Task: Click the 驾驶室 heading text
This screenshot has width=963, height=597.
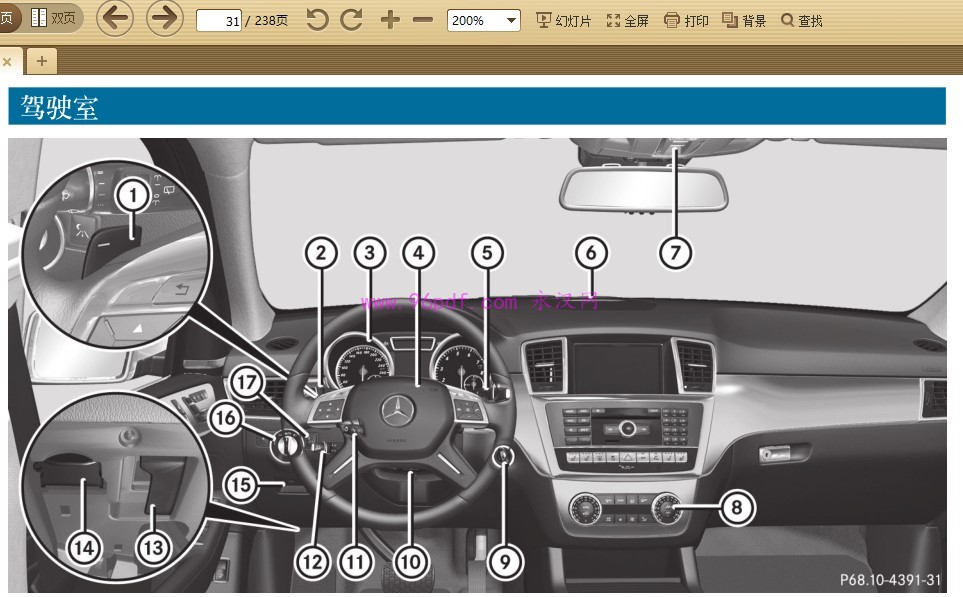Action: [59, 107]
